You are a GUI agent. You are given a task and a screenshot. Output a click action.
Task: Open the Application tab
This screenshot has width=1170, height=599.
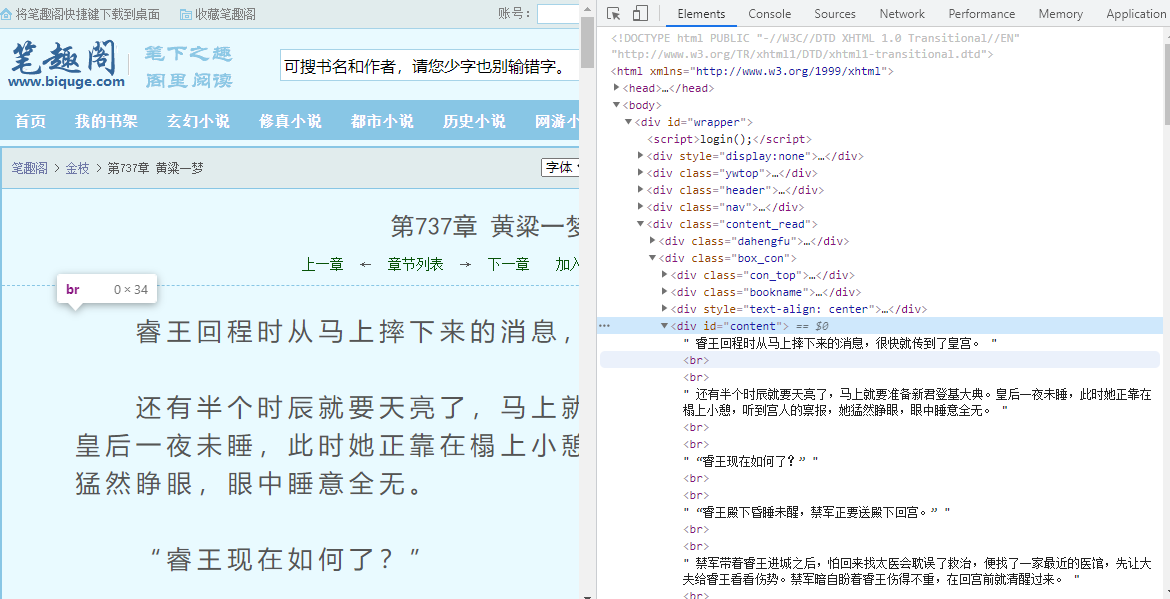pyautogui.click(x=1136, y=13)
